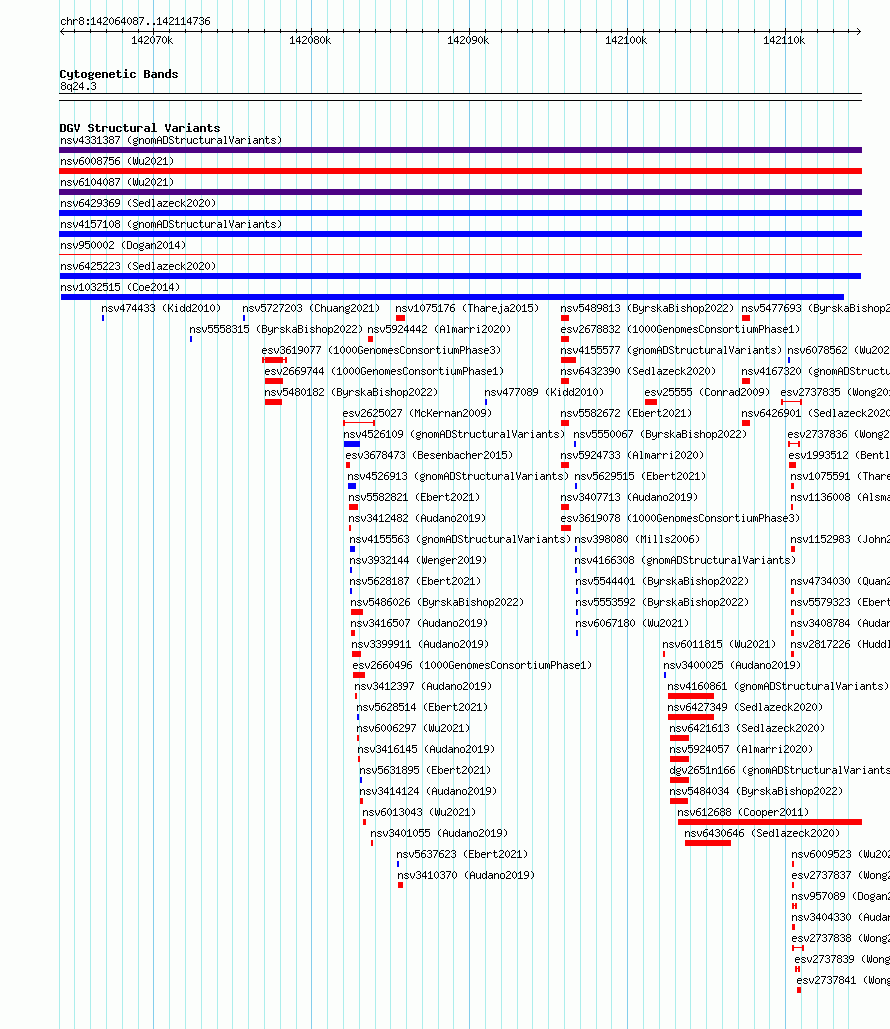Viewport: 890px width, 1029px height.
Task: Select esv25555 (Conrad2009) label
Action: [x=708, y=392]
